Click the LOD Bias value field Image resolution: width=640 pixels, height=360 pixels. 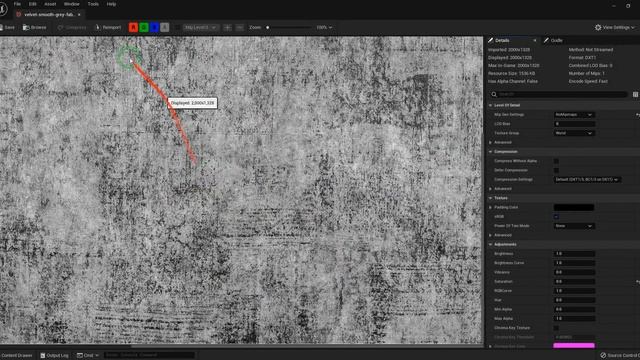click(574, 124)
